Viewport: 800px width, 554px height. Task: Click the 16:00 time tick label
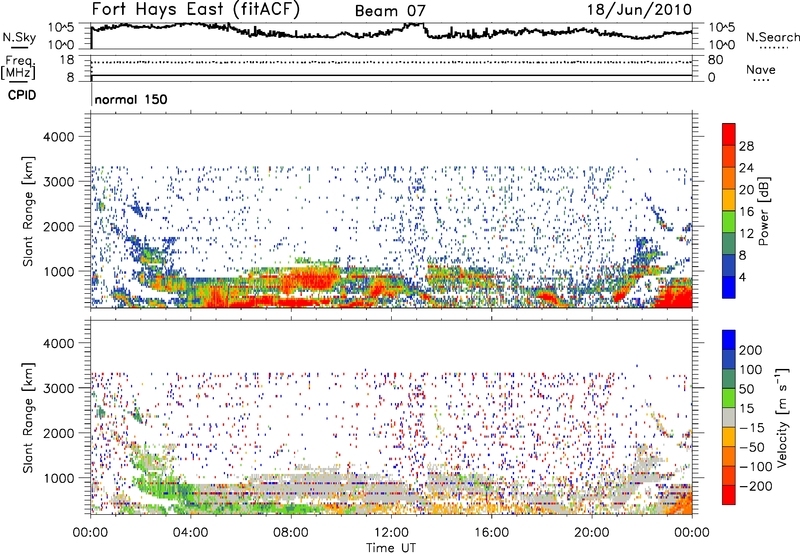(x=491, y=533)
